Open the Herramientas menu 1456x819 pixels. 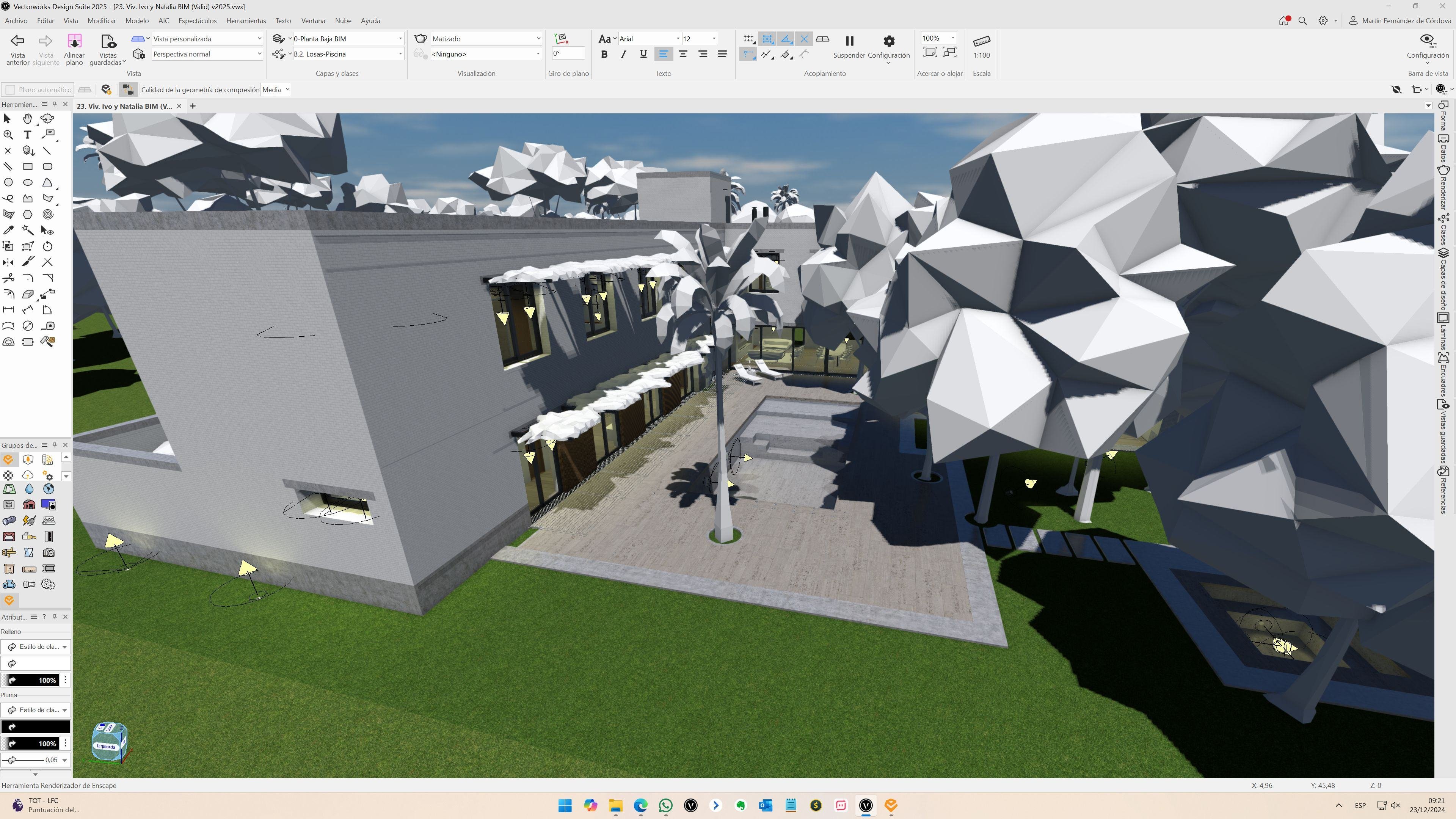point(246,21)
